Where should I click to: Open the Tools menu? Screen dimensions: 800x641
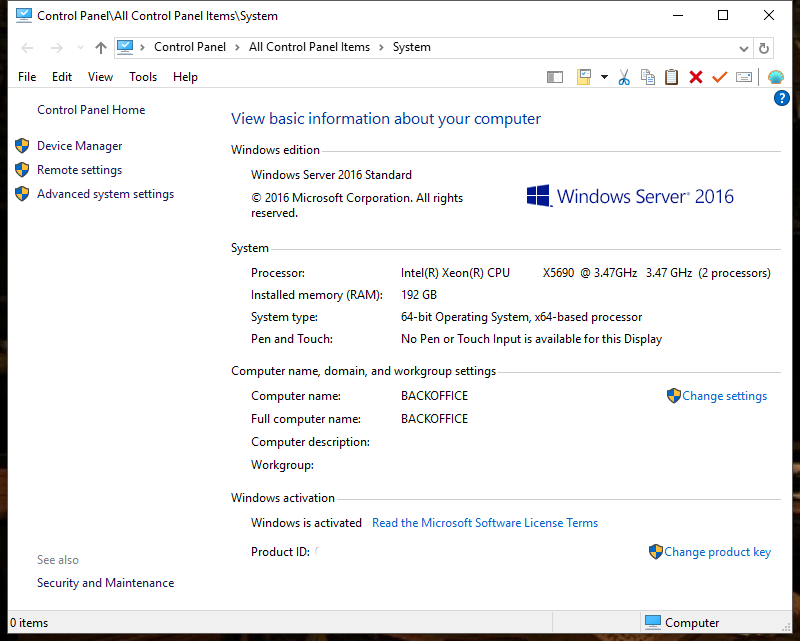click(x=143, y=77)
